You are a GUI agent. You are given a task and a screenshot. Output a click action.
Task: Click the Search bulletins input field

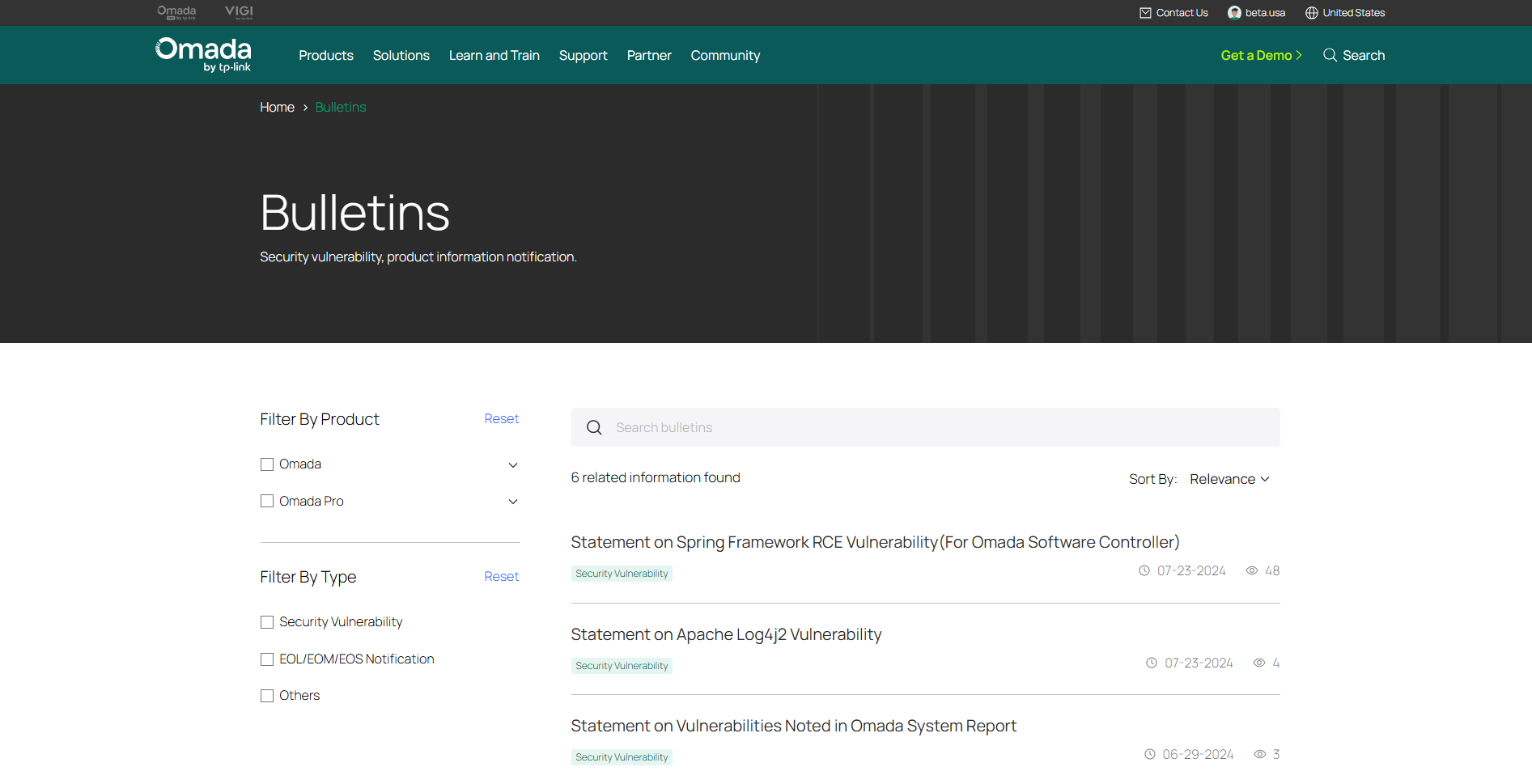(926, 427)
